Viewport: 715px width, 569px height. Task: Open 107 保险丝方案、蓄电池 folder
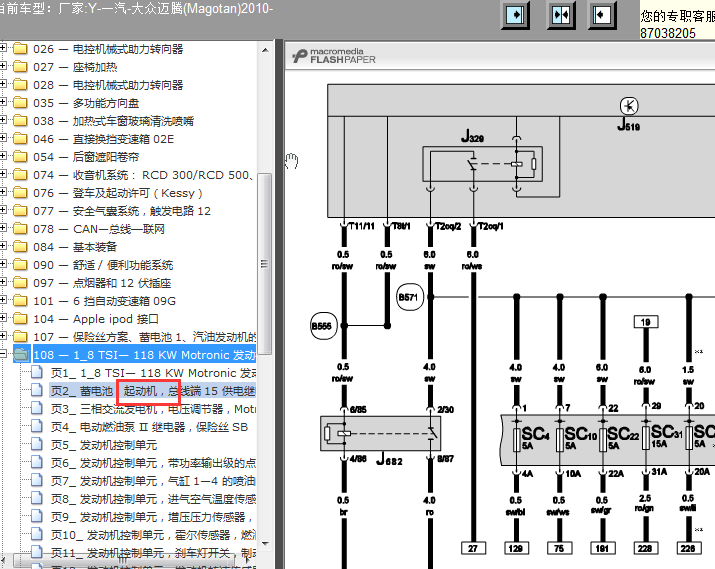point(145,337)
